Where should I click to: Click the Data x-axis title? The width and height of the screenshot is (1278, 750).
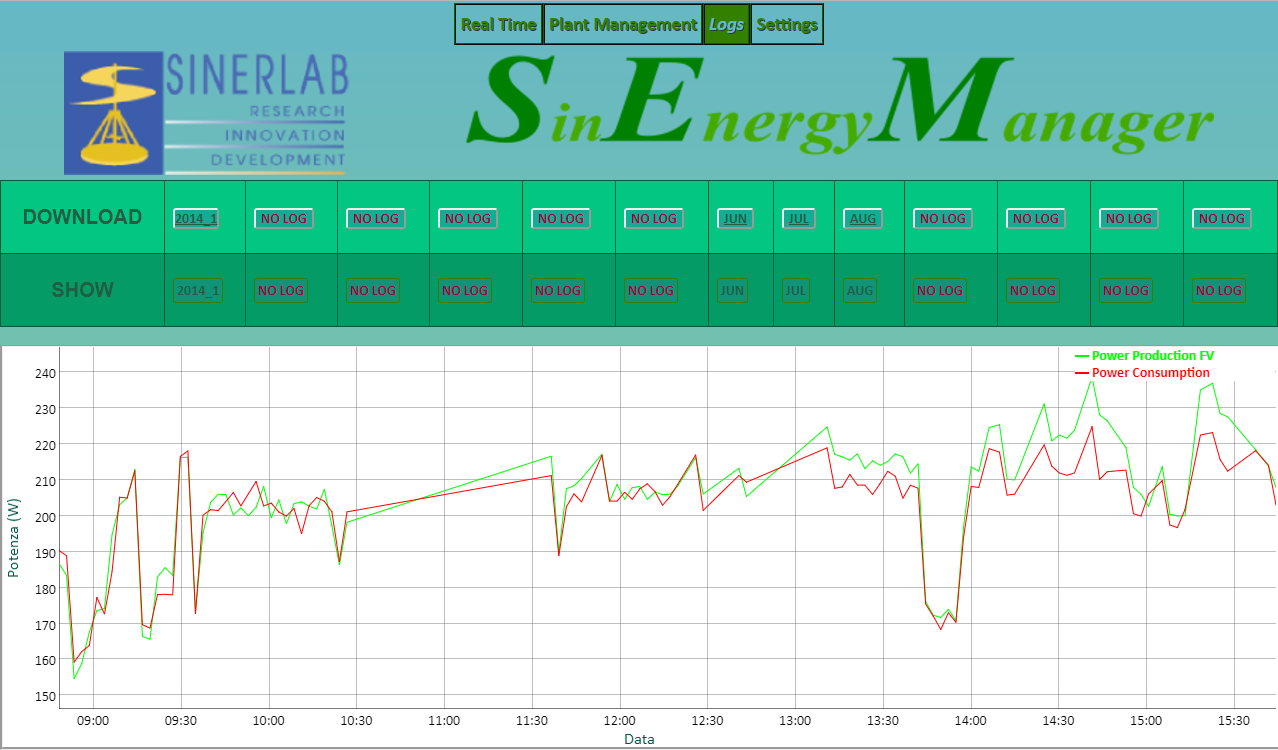point(639,739)
